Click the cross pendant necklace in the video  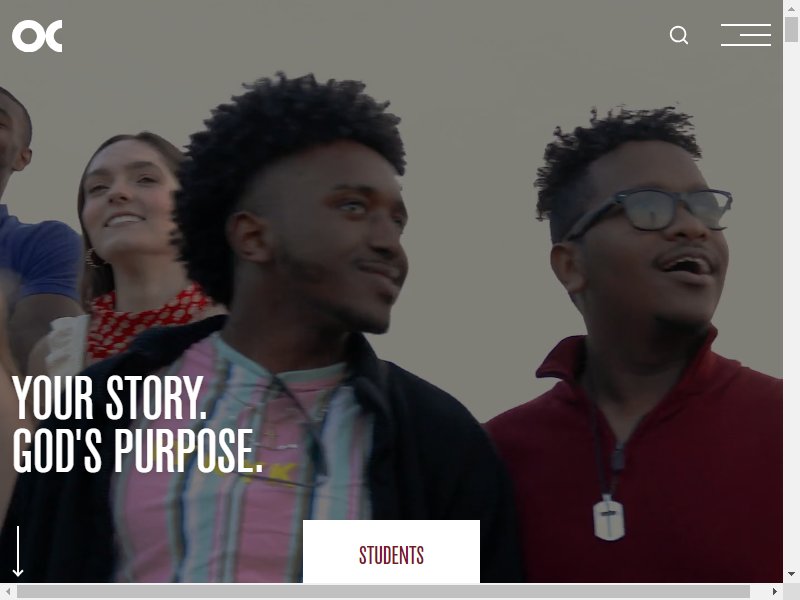pyautogui.click(x=609, y=517)
